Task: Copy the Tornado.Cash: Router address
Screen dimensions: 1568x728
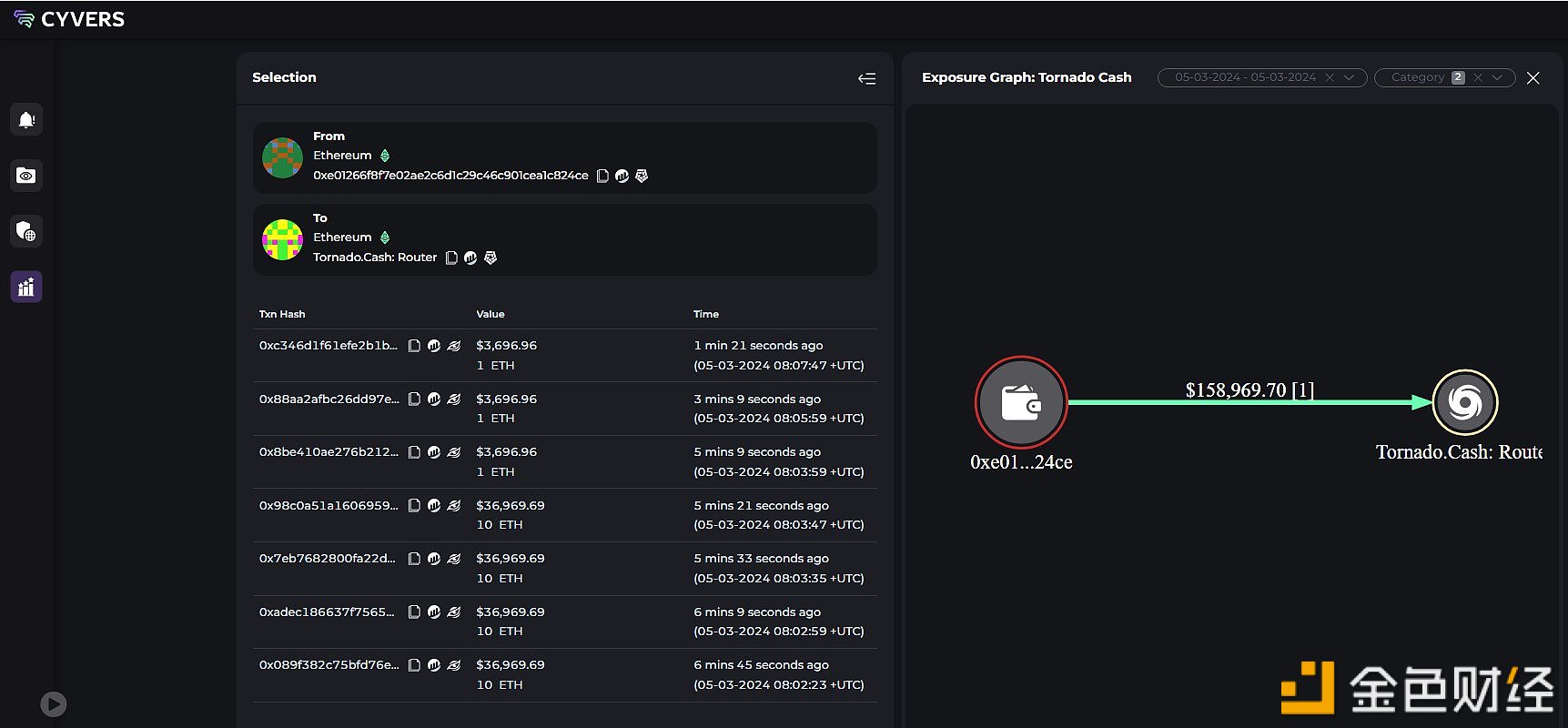Action: 451,258
